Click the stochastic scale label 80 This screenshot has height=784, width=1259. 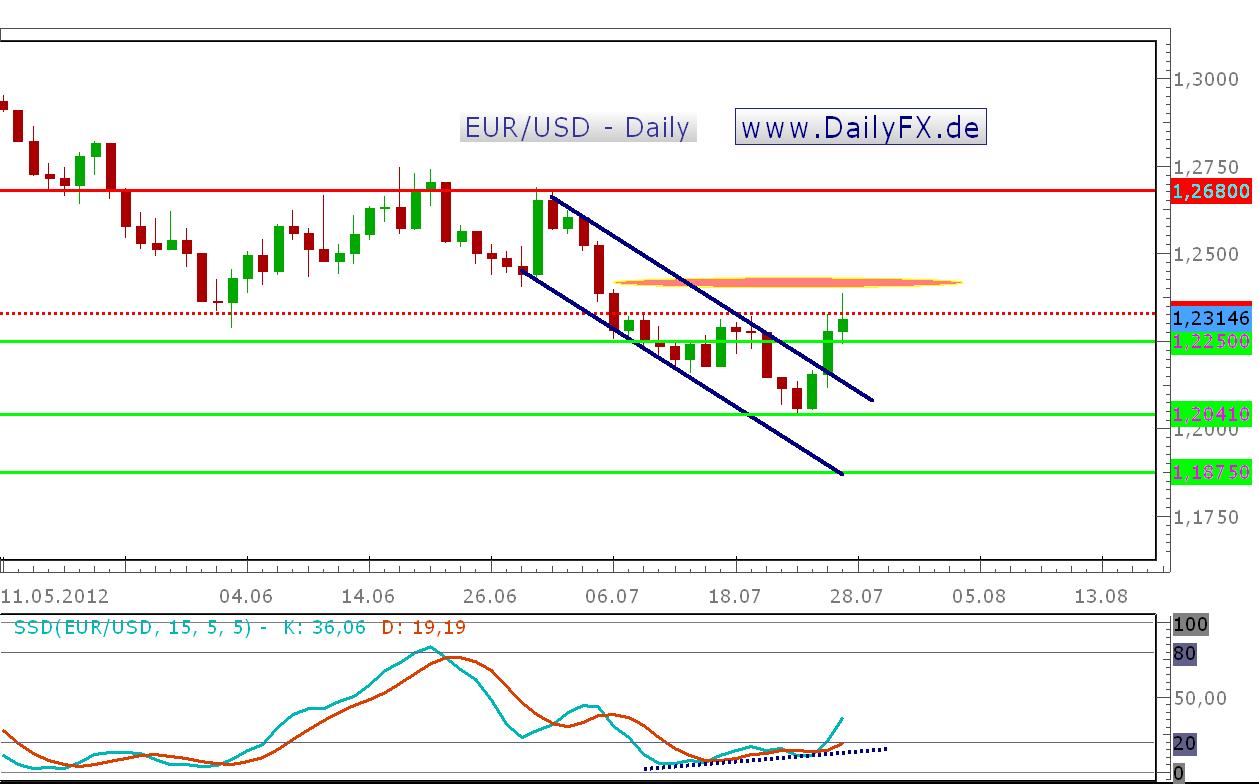pyautogui.click(x=1184, y=654)
